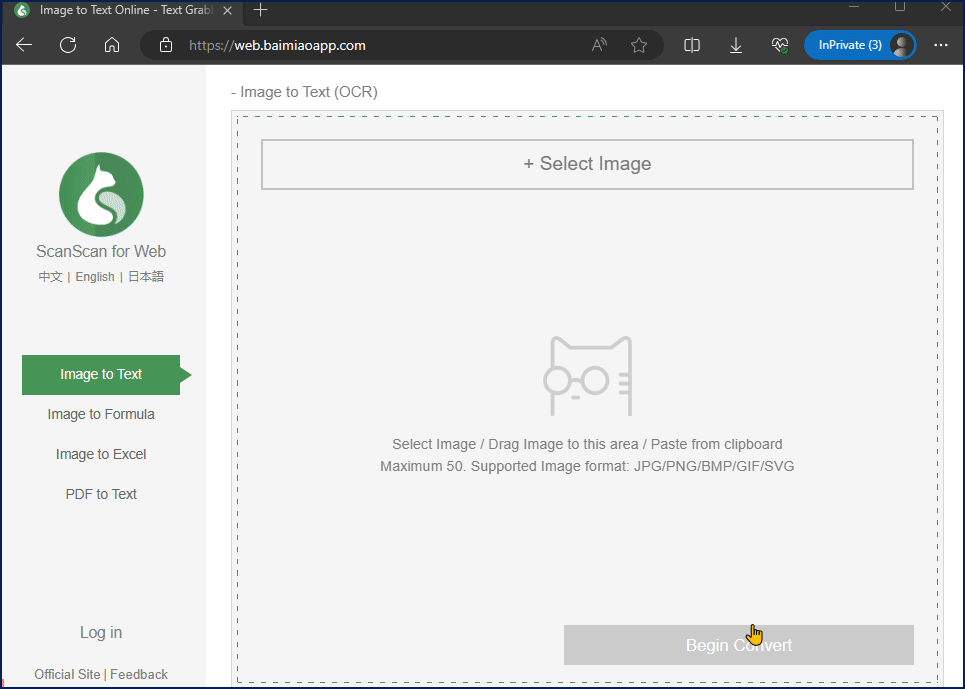The height and width of the screenshot is (689, 965).
Task: Reload the page with refresh icon
Action: (68, 45)
